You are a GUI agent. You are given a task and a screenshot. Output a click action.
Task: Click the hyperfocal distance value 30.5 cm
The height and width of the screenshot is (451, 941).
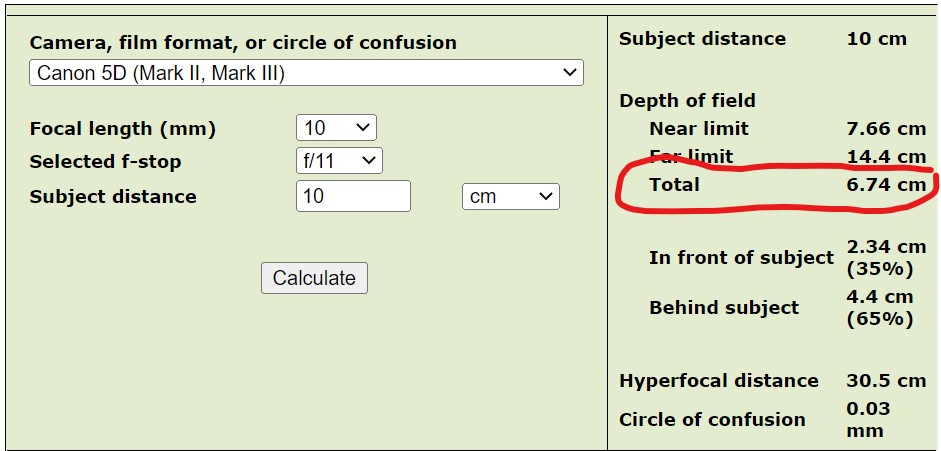pos(886,381)
